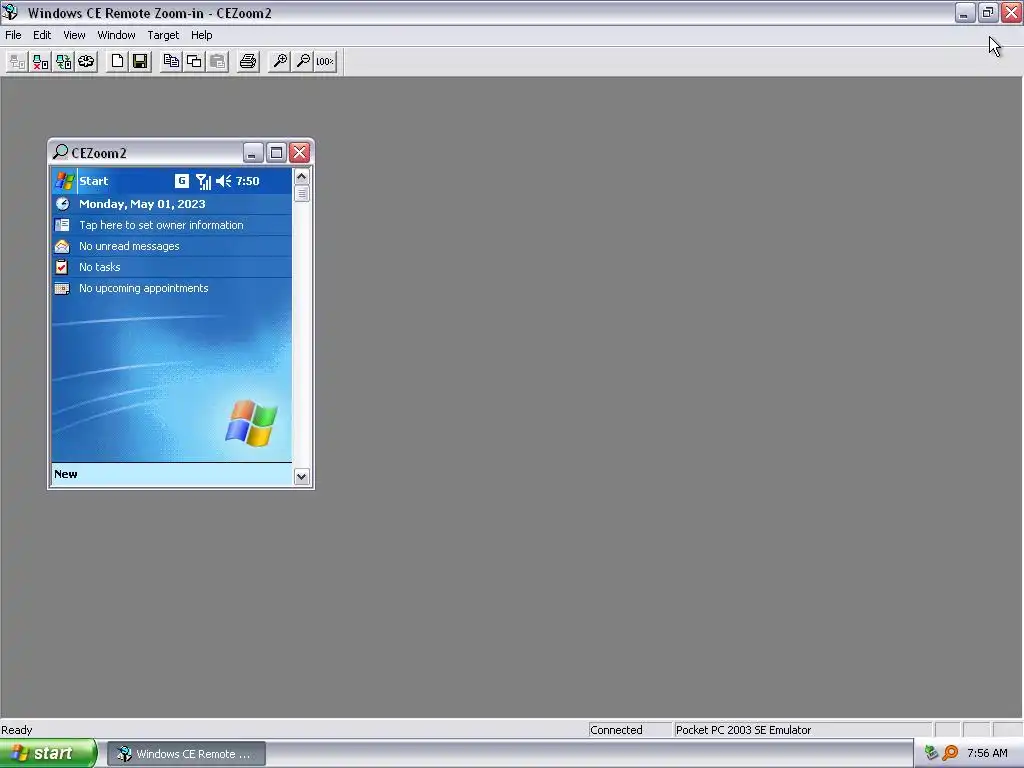Click the signal antenna icon in Pocket PC header
The width and height of the screenshot is (1024, 768).
tap(203, 181)
